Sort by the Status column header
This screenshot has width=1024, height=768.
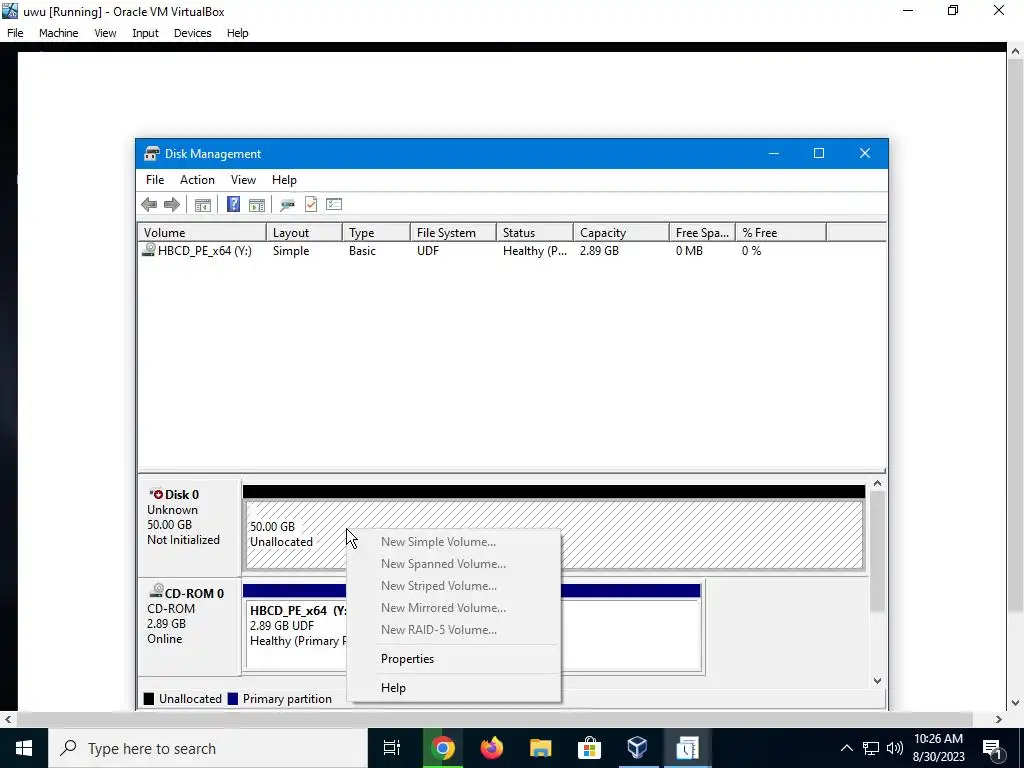pyautogui.click(x=536, y=232)
